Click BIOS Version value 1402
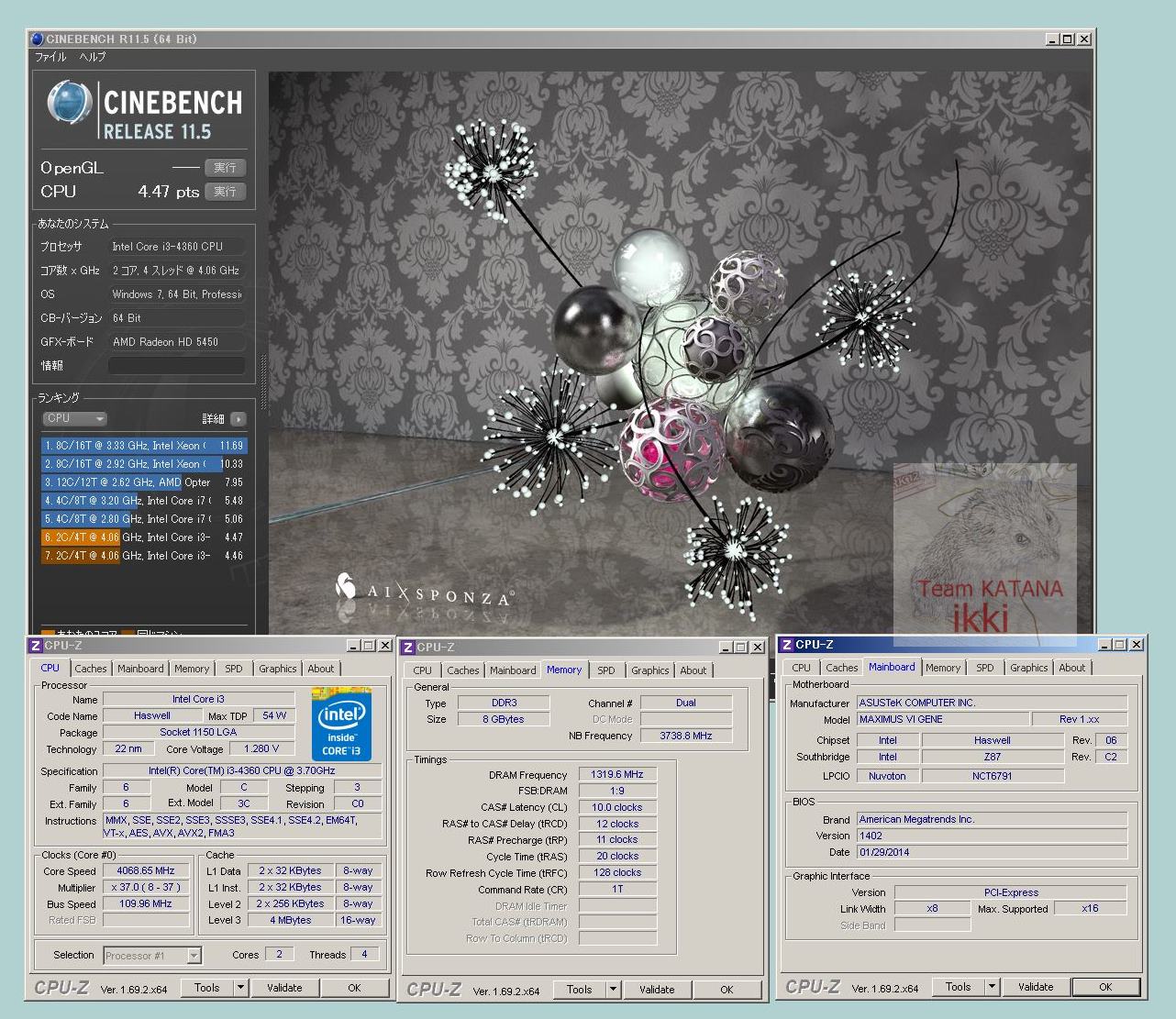1176x1019 pixels. point(993,836)
